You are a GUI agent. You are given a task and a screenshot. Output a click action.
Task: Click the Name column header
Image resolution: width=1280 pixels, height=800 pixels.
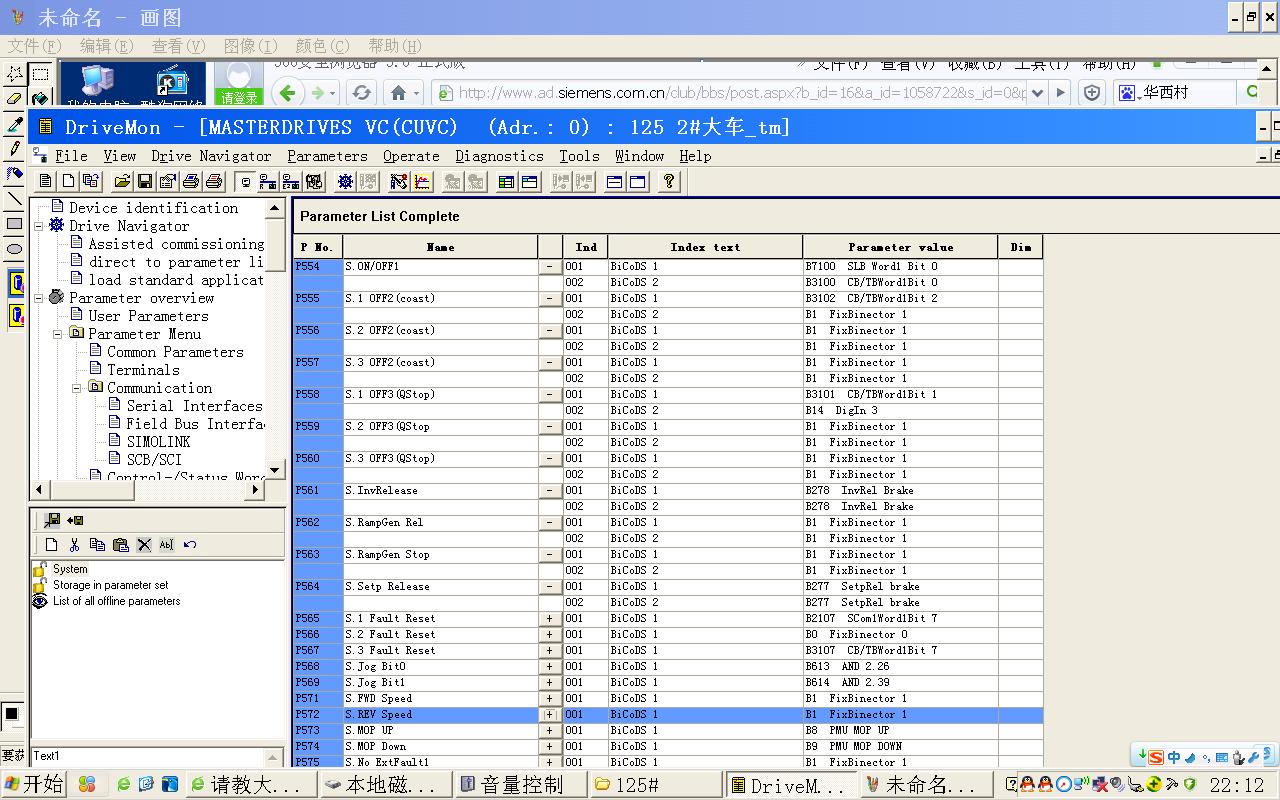[x=441, y=247]
